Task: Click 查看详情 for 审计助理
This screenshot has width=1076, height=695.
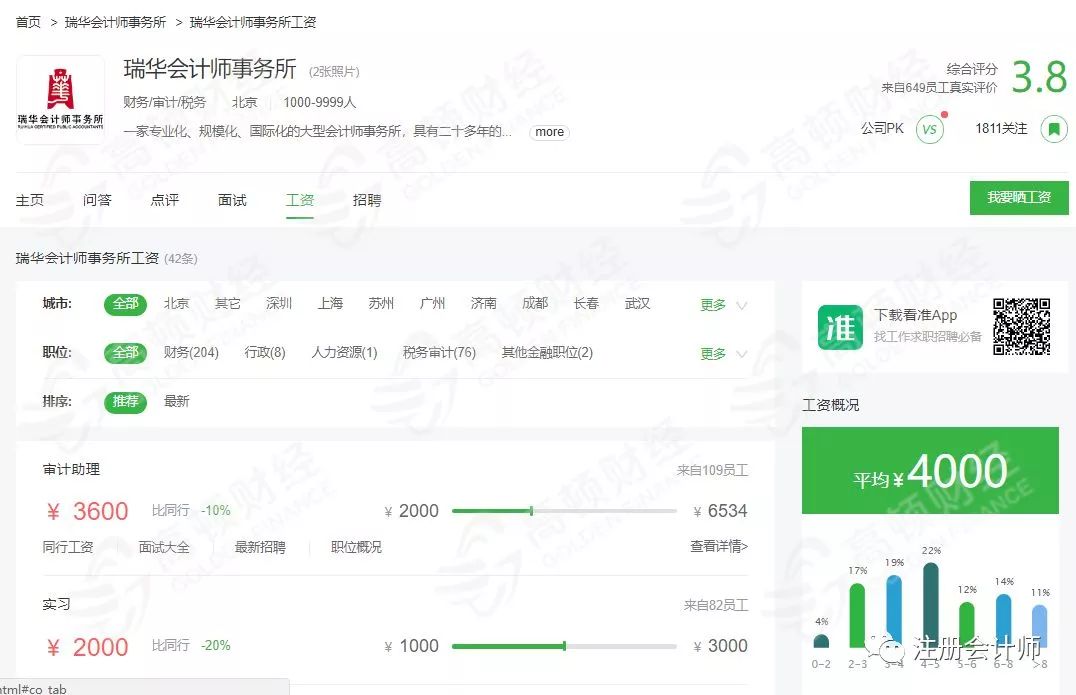Action: 718,546
